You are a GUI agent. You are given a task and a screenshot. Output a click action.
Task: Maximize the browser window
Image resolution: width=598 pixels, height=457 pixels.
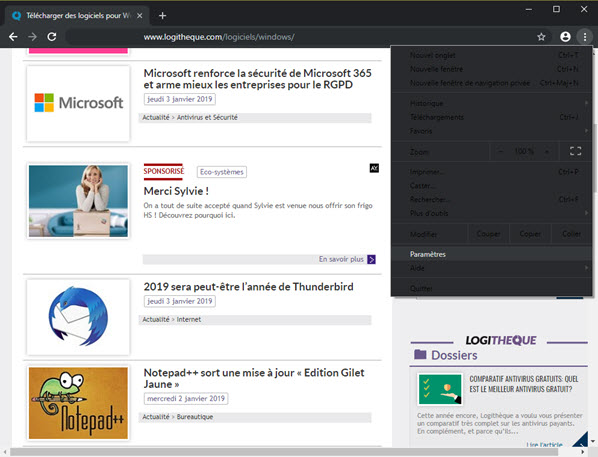point(556,9)
